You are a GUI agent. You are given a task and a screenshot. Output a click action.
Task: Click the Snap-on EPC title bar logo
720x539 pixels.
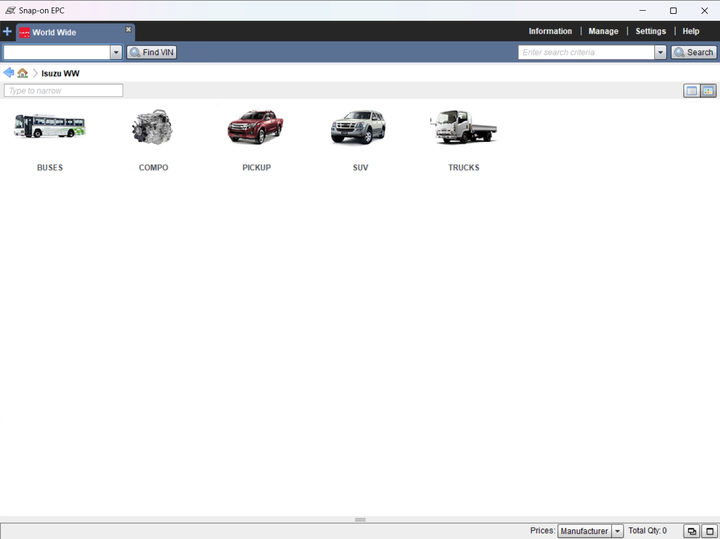point(11,10)
